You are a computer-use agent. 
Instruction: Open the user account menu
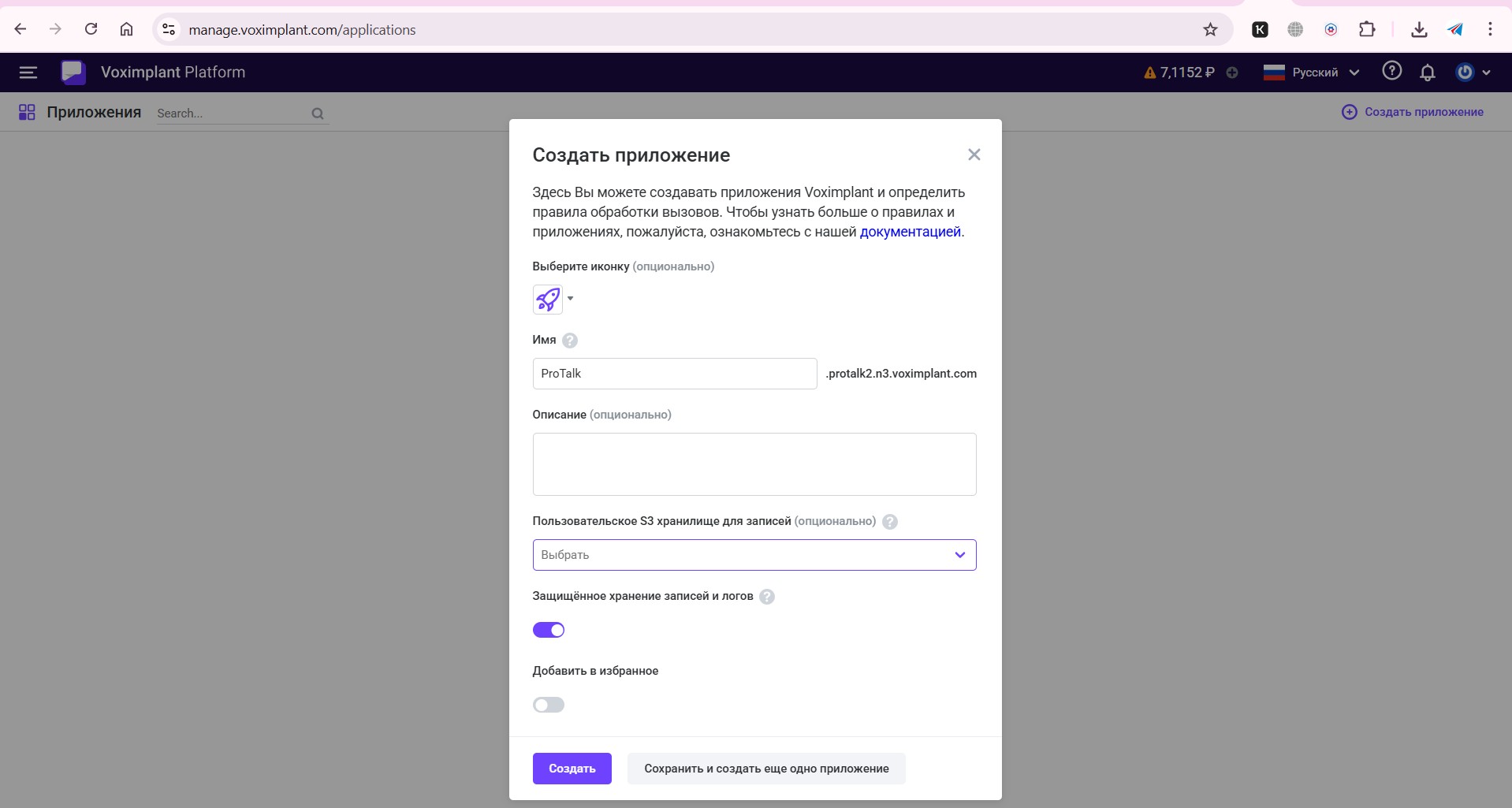click(1472, 73)
